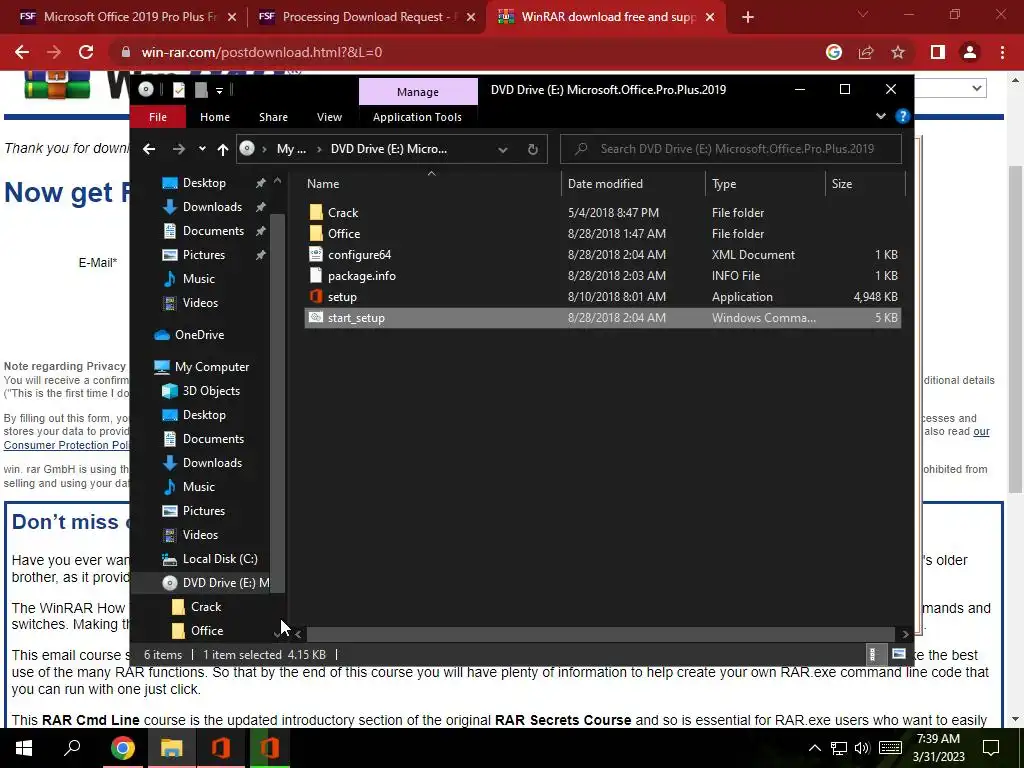Open pinned Documents in Quick access
This screenshot has width=1024, height=768.
click(213, 231)
